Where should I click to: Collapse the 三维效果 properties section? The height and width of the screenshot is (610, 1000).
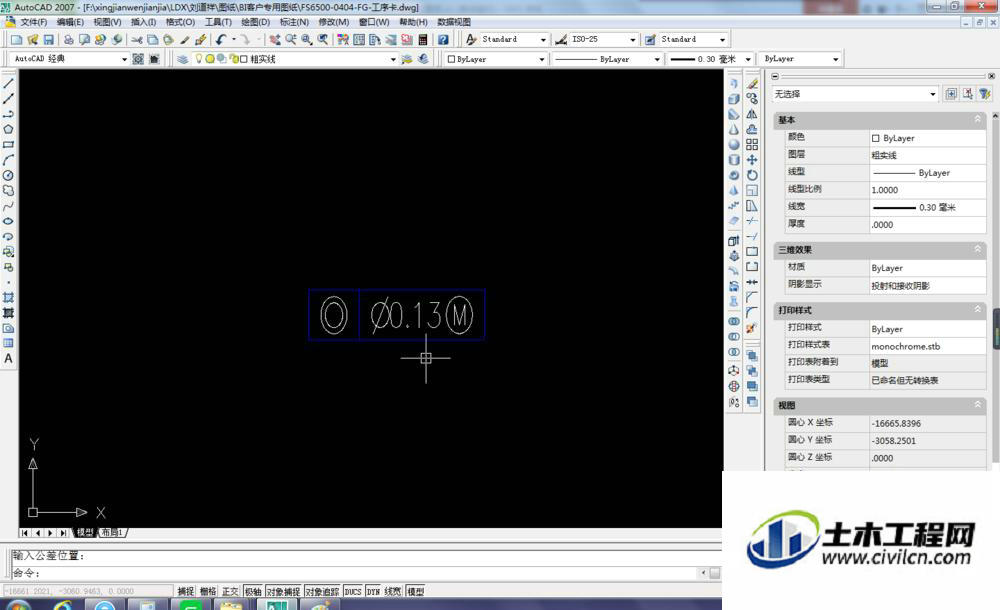[x=978, y=249]
